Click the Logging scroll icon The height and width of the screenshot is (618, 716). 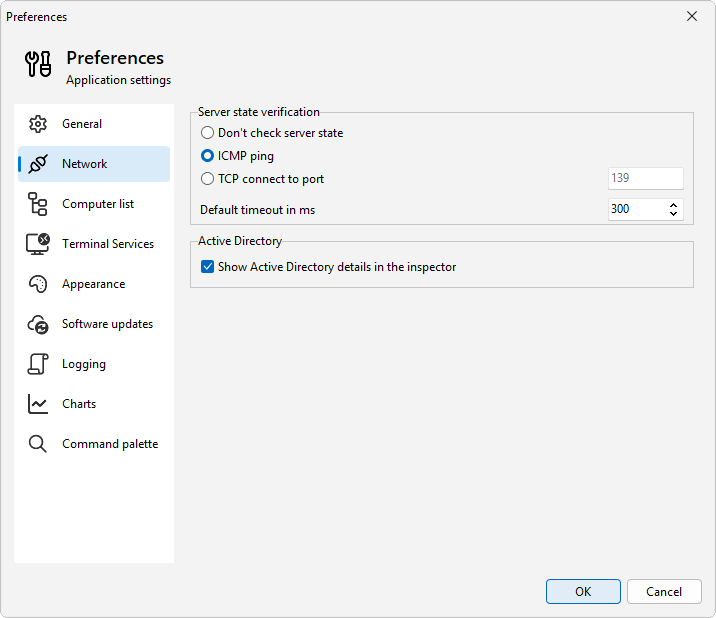[x=38, y=364]
